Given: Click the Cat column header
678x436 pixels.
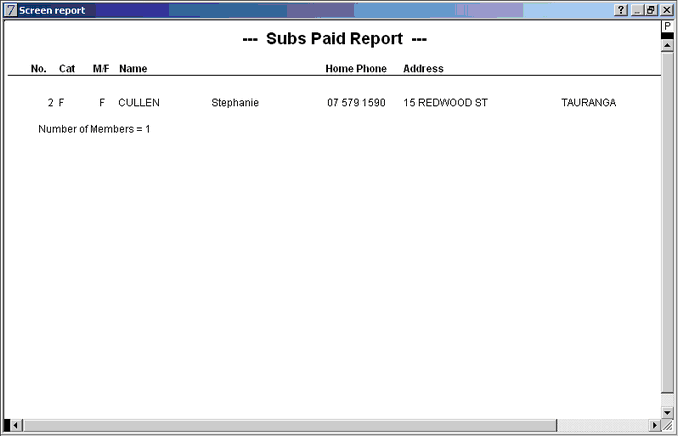Looking at the screenshot, I should (67, 69).
